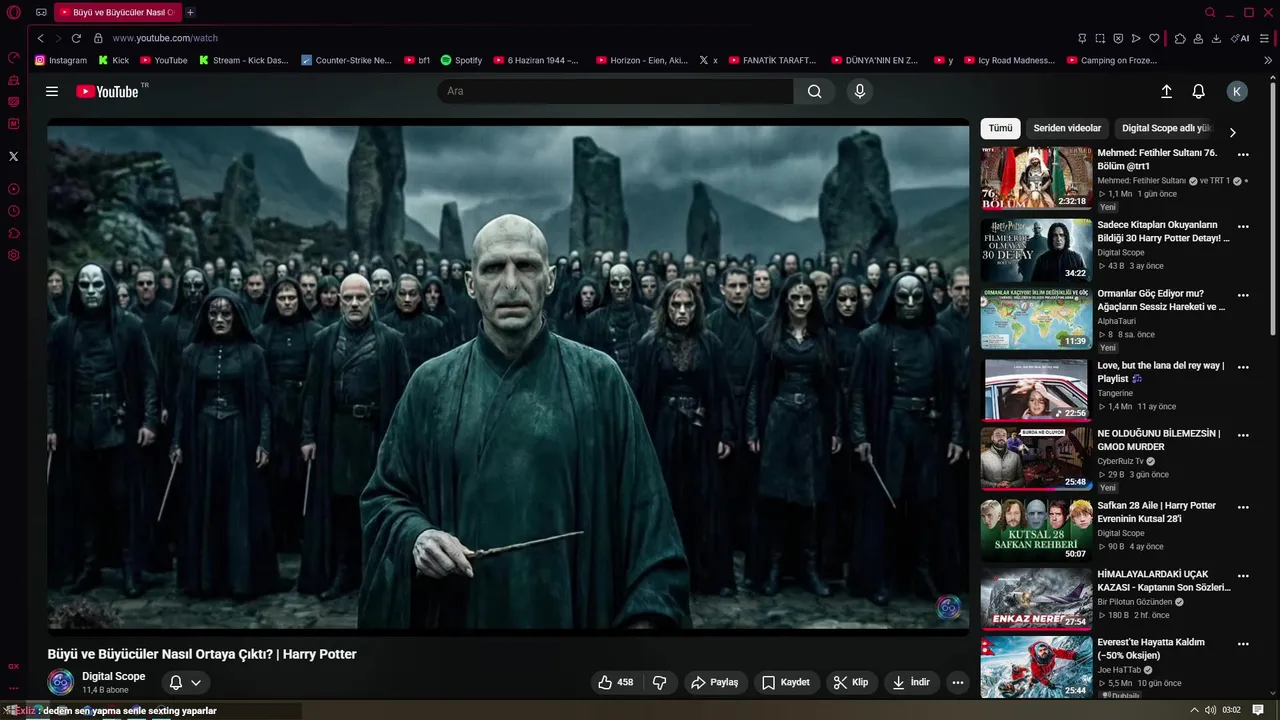Screen dimensions: 1280x720
Task: Open options for Ormanlar Göç Ediyor video
Action: pos(1243,296)
